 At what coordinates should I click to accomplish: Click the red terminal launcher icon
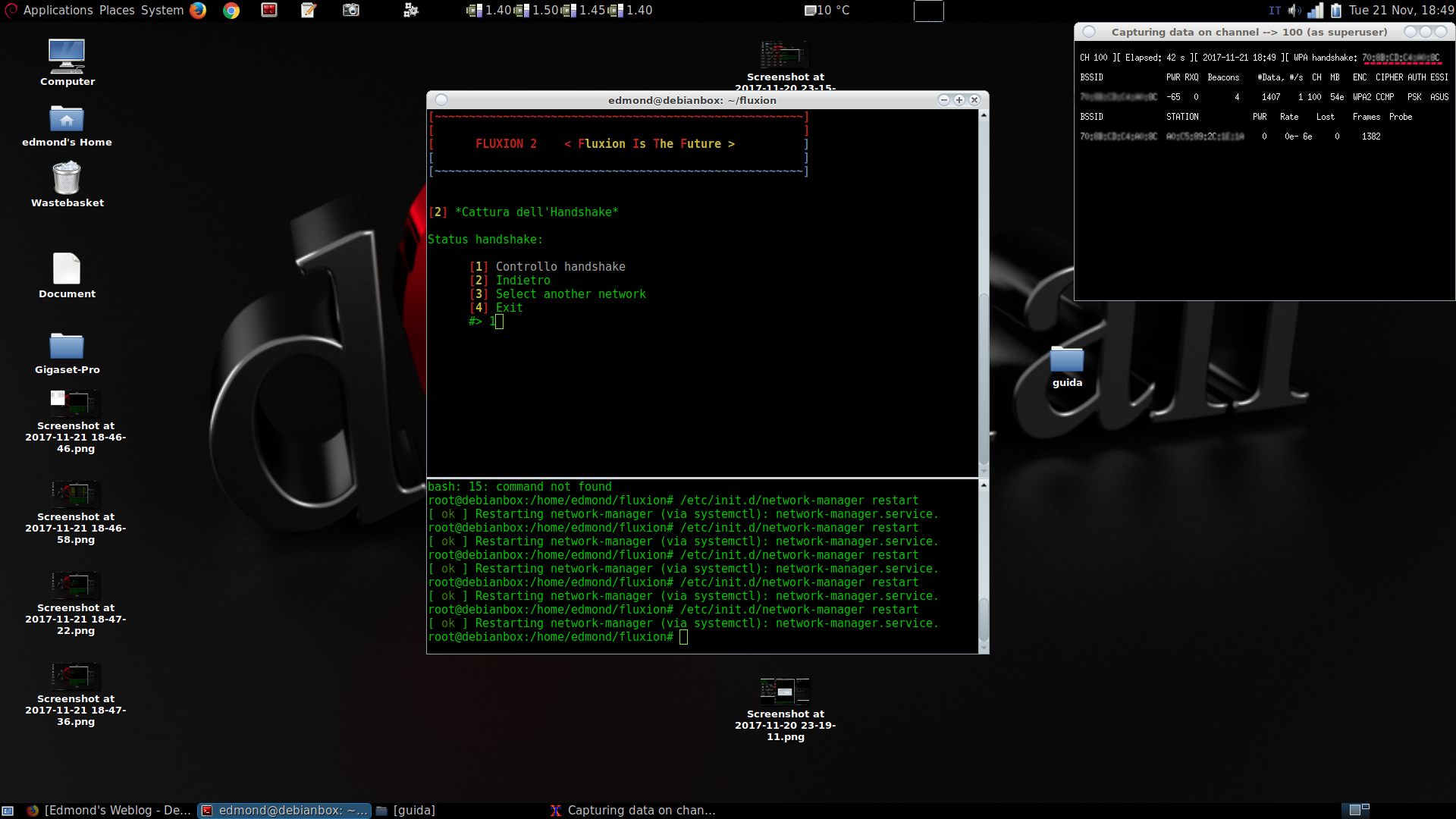pyautogui.click(x=269, y=10)
